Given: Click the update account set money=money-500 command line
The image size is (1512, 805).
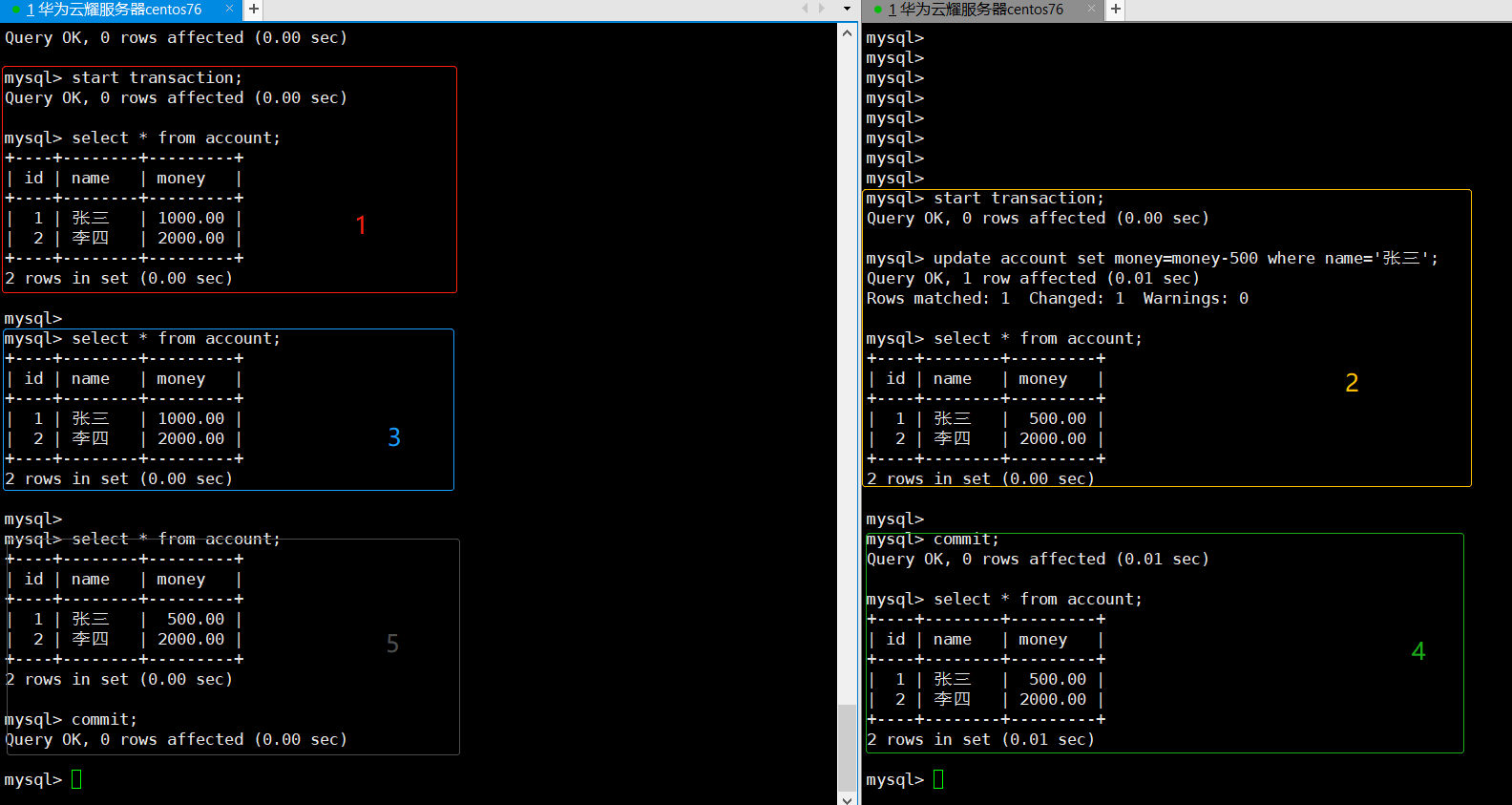Looking at the screenshot, I should click(x=1152, y=258).
